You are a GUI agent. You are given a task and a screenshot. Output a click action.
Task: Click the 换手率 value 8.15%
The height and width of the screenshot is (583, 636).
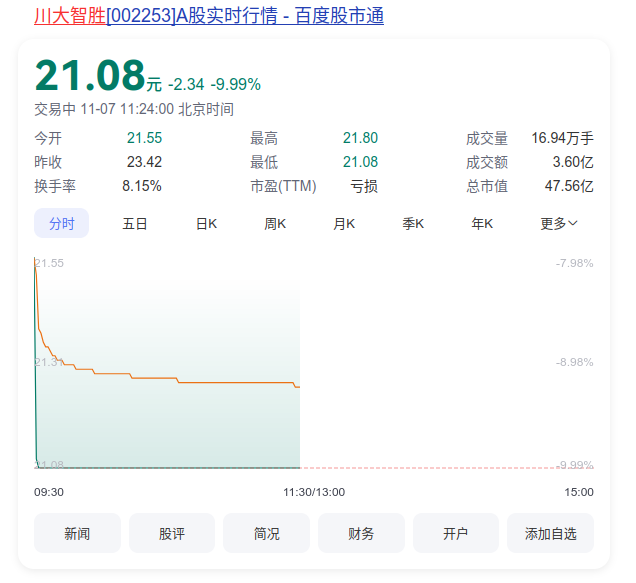click(x=142, y=186)
